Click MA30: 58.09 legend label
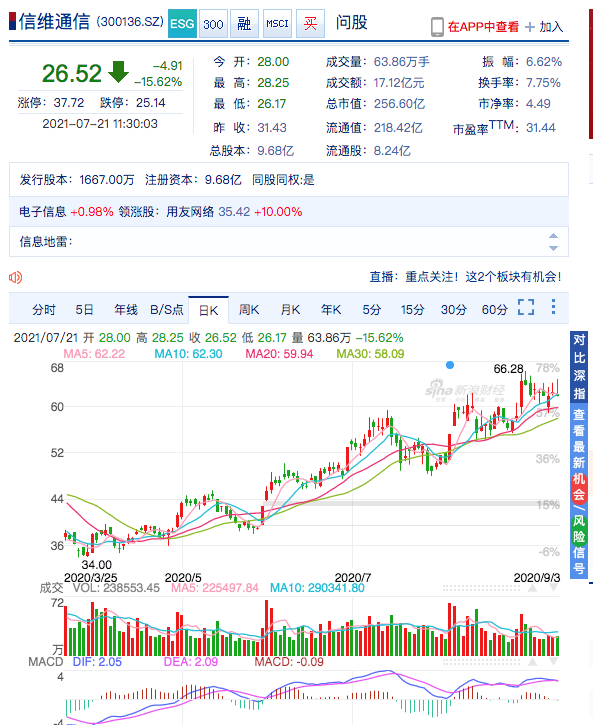This screenshot has width=593, height=725. (370, 354)
